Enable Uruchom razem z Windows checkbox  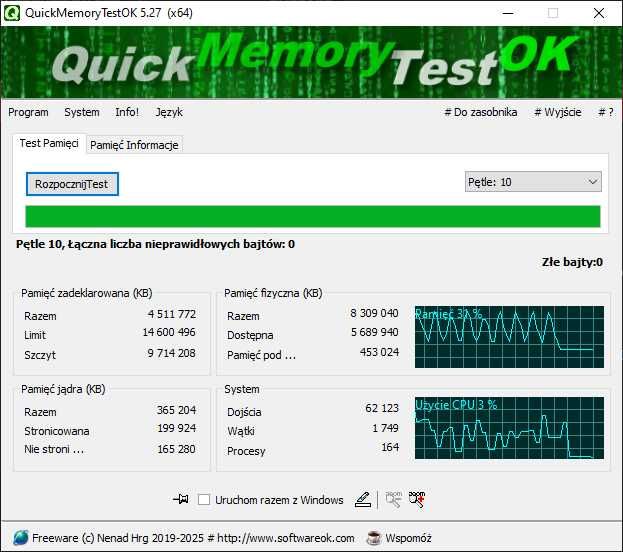tap(204, 500)
